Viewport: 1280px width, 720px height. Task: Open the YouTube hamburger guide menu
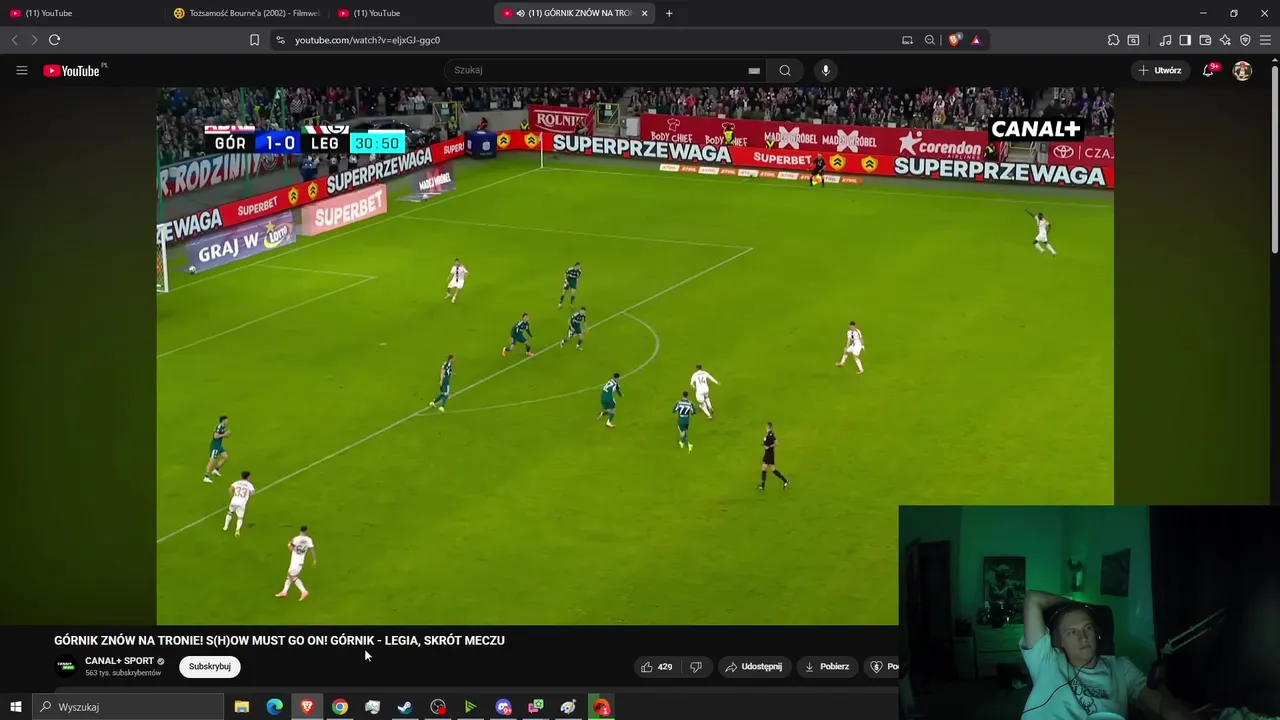[21, 70]
